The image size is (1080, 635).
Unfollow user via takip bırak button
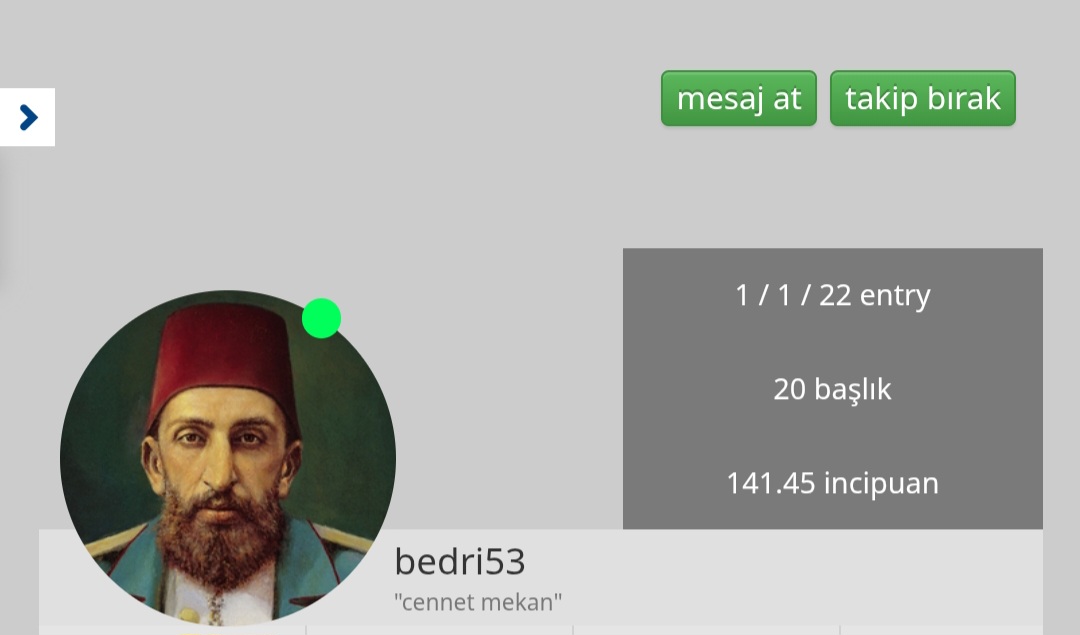[922, 98]
